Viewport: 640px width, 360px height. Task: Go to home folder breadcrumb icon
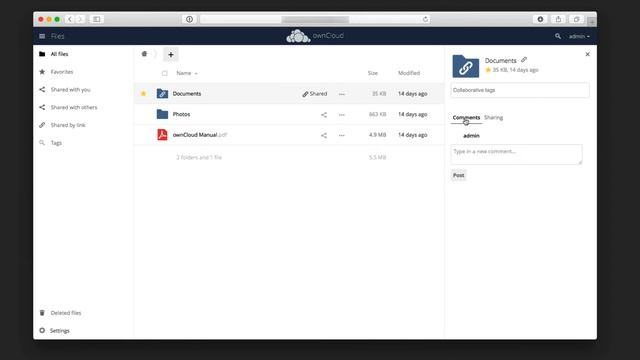coord(144,54)
